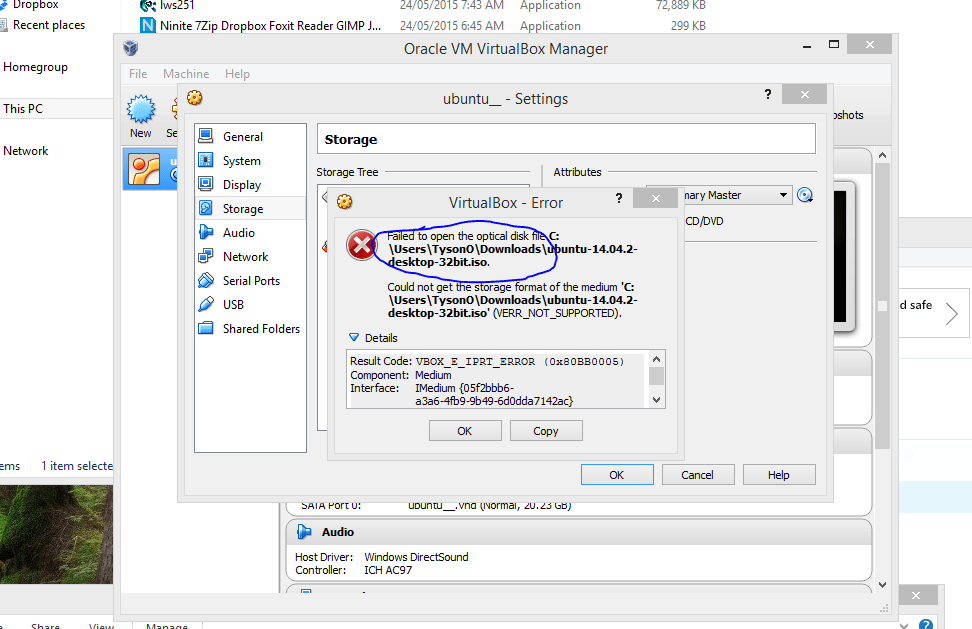972x629 pixels.
Task: Click the USB plug icon
Action: click(x=206, y=304)
